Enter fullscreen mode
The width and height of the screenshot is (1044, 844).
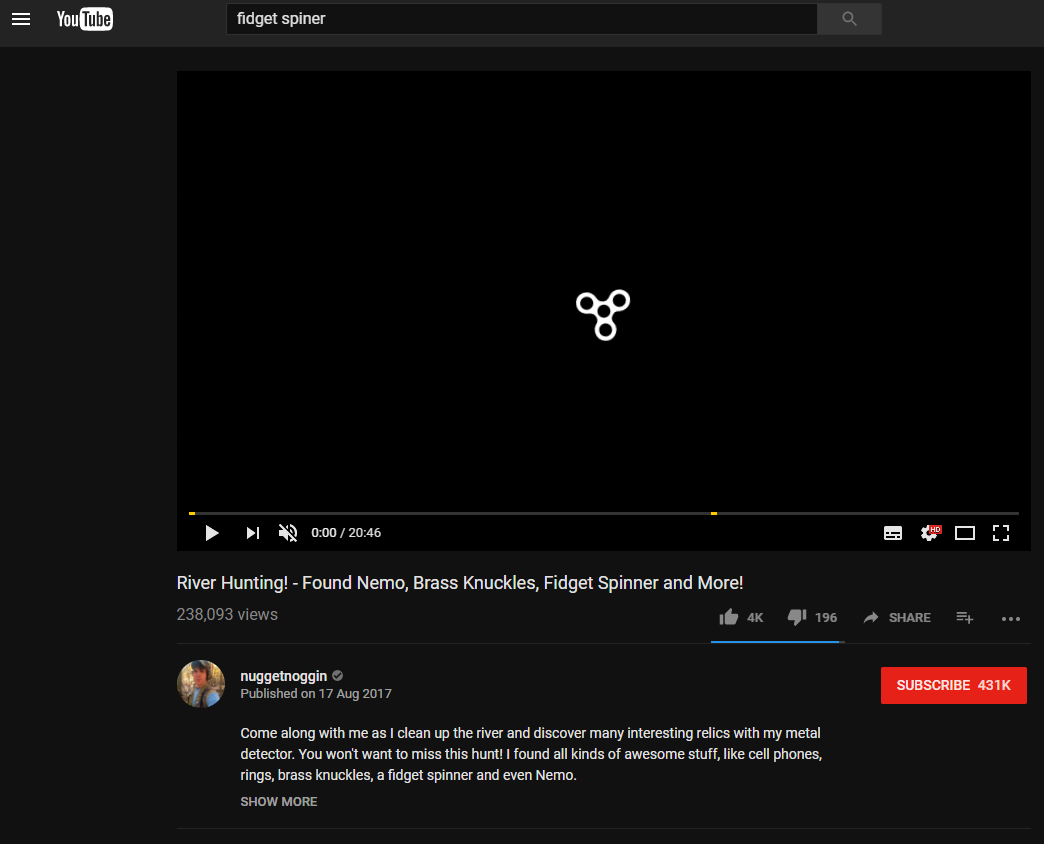1001,532
